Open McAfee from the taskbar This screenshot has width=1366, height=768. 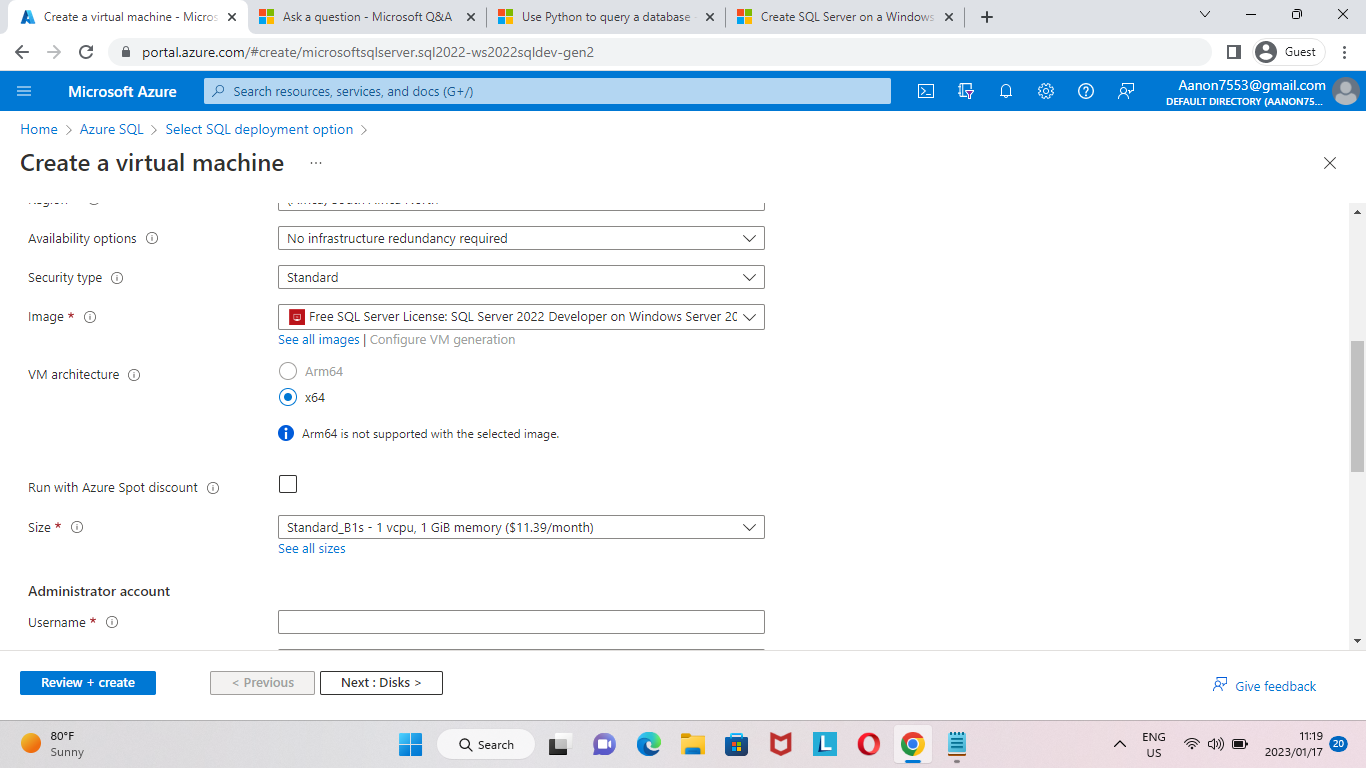pos(781,744)
